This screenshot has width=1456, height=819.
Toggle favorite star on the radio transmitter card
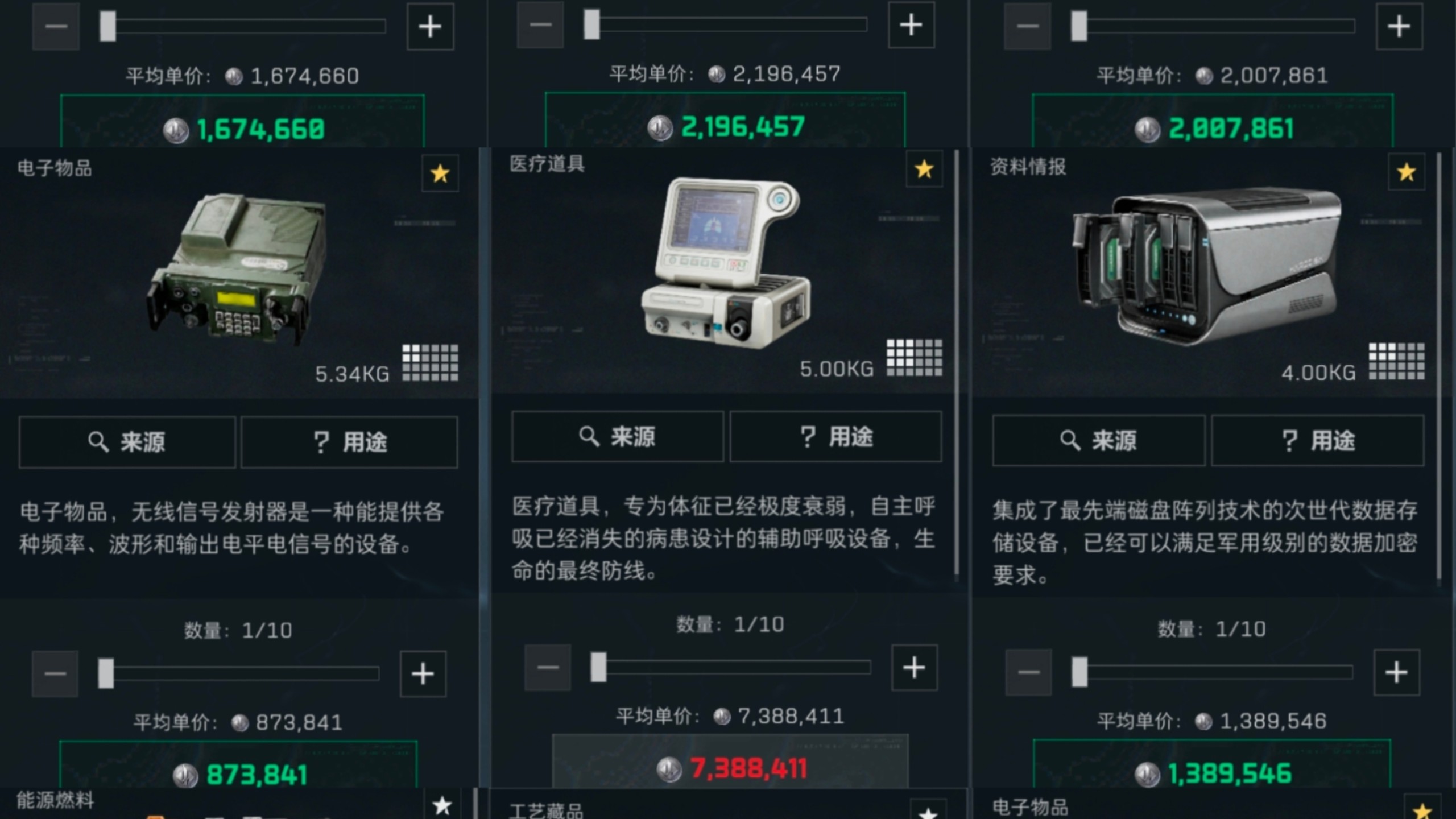[440, 173]
